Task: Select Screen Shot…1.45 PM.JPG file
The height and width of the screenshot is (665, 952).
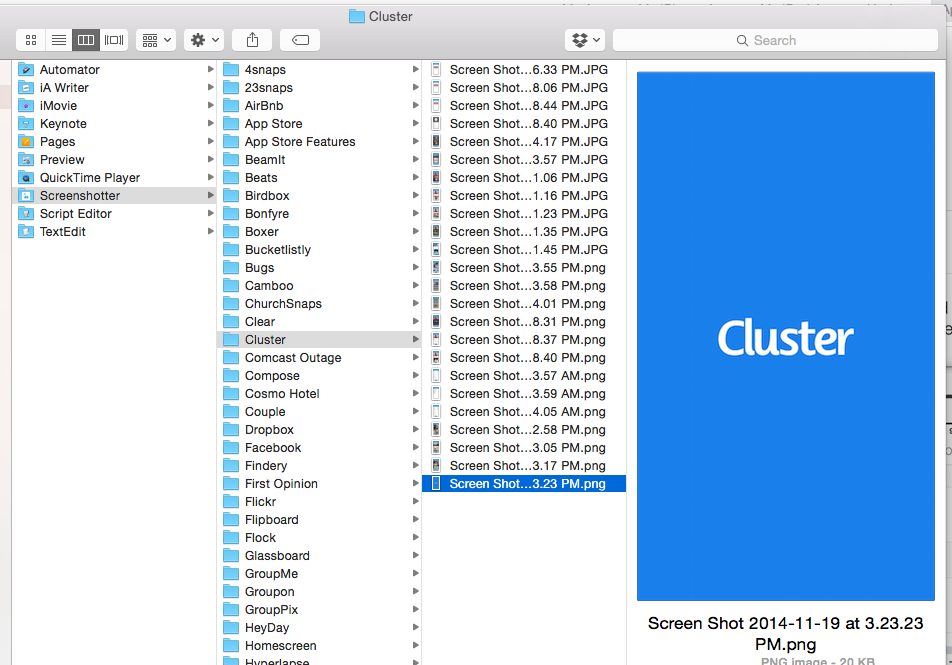Action: (524, 250)
